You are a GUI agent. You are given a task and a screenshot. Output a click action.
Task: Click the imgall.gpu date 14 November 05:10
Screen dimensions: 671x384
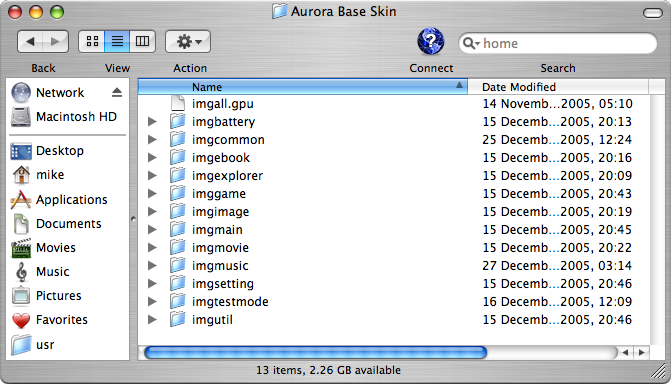(558, 104)
